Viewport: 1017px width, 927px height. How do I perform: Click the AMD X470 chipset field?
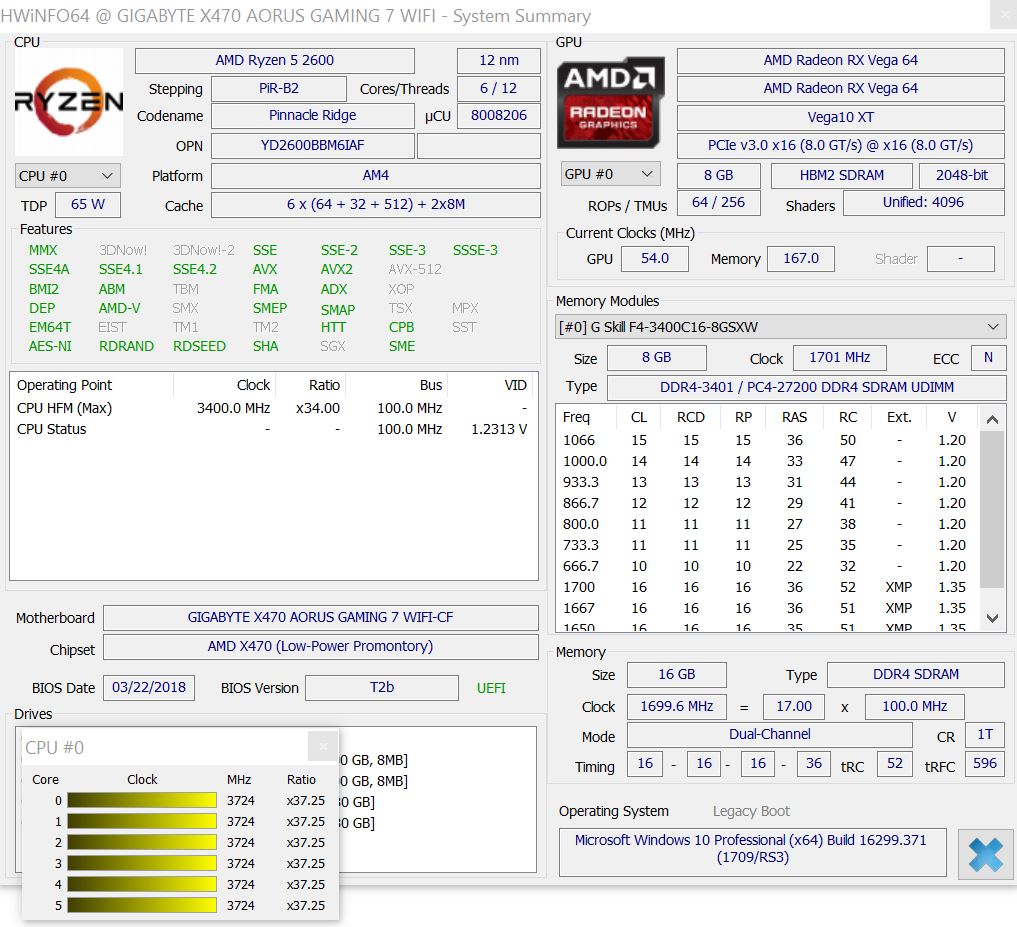[x=320, y=647]
